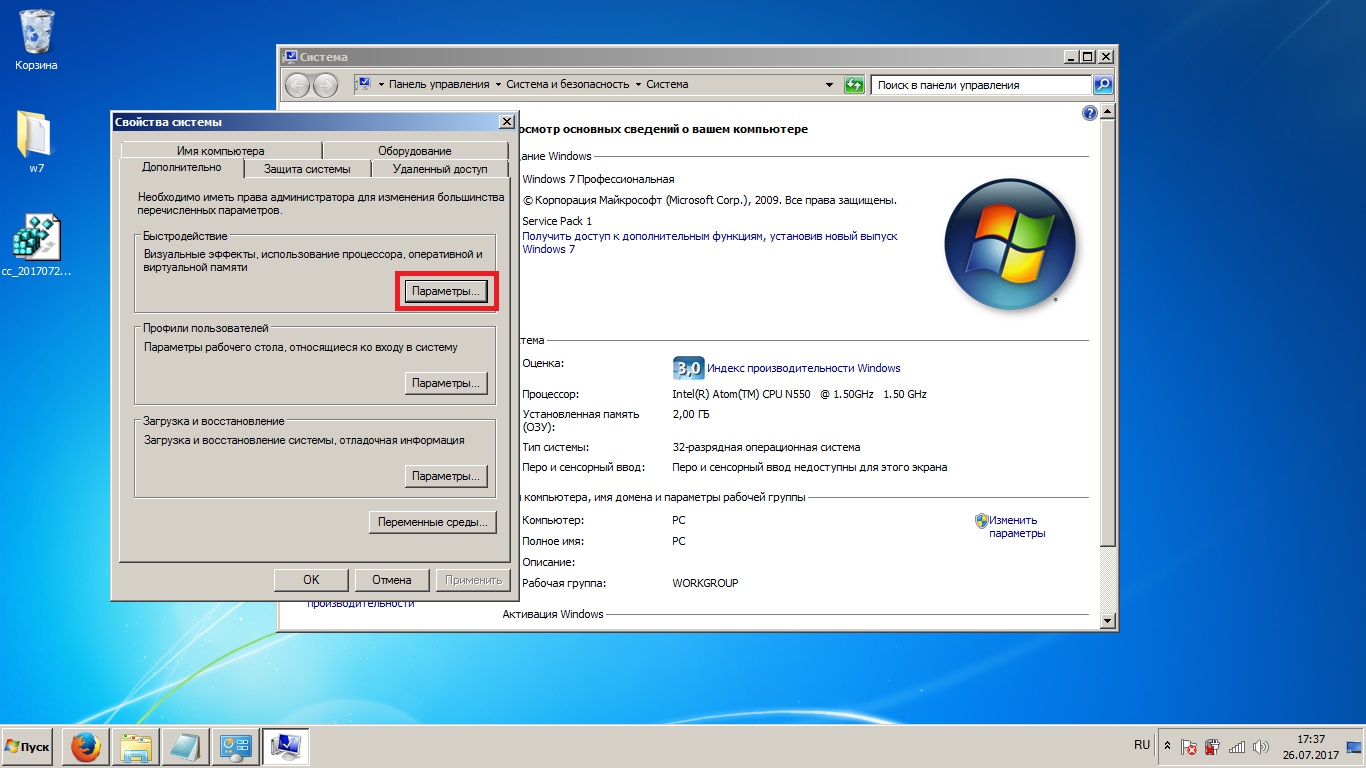1366x768 pixels.
Task: Open Индекс производительности Windows link
Action: point(805,368)
